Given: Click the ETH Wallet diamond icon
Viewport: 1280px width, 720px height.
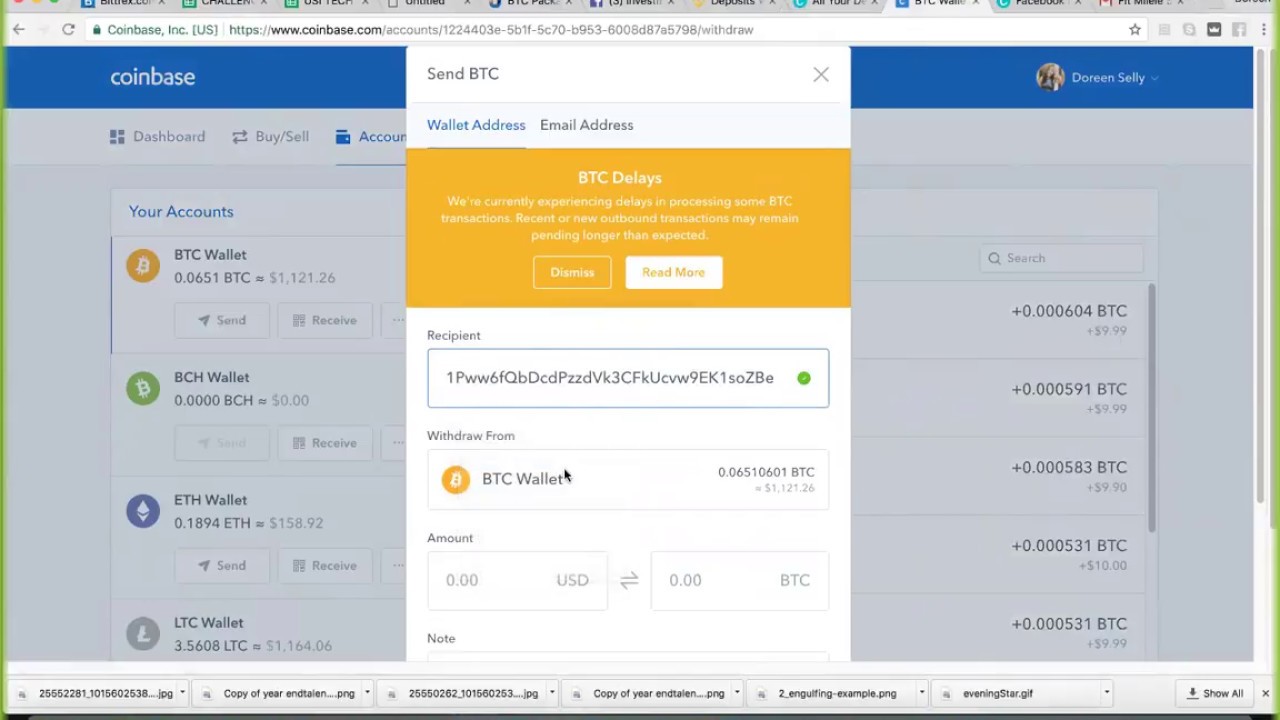Looking at the screenshot, I should (143, 511).
